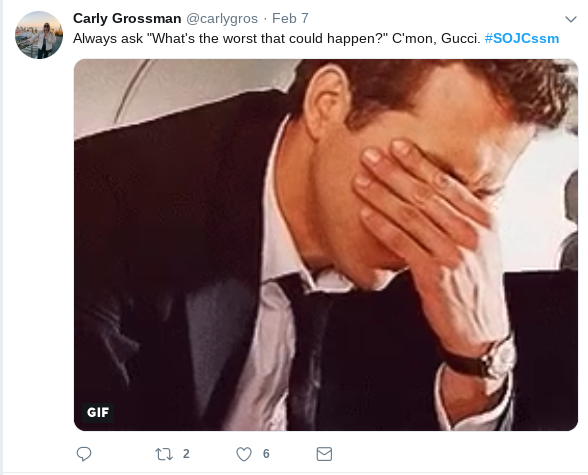
Task: Send tweet via Direct Message envelope icon
Action: (x=324, y=454)
